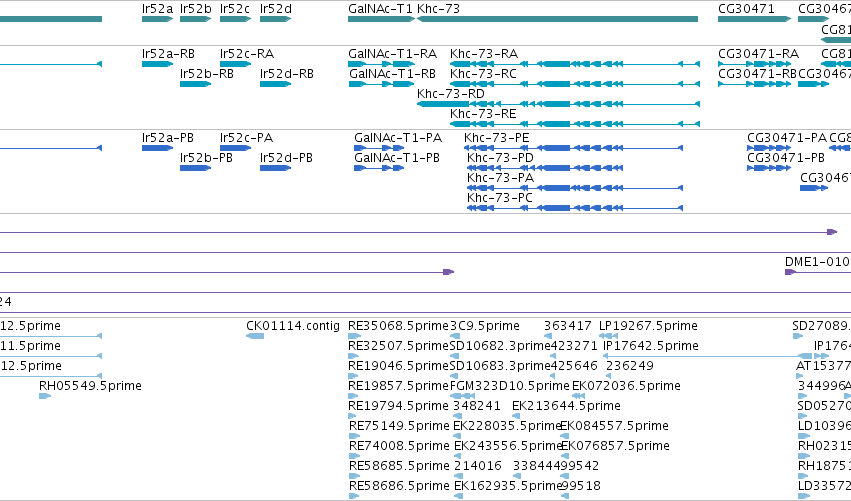Select the EK084557.5prime EST label

(x=614, y=426)
